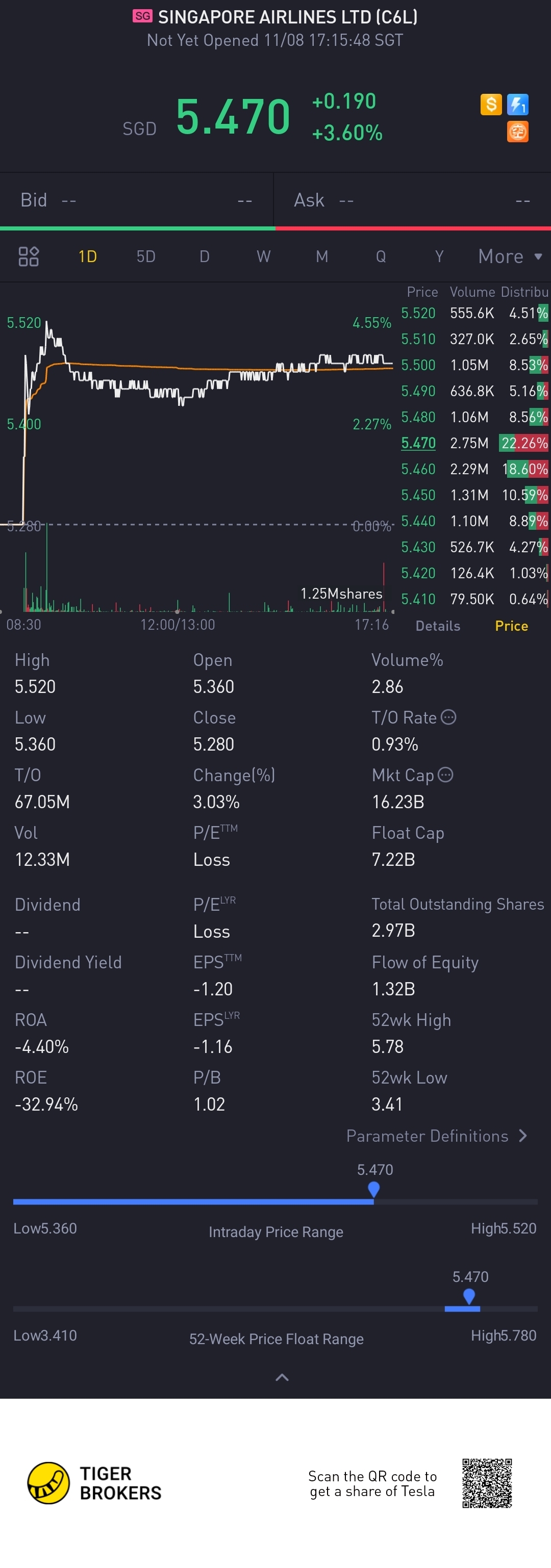
Task: Select the 5.430 price level row
Action: pyautogui.click(x=474, y=547)
